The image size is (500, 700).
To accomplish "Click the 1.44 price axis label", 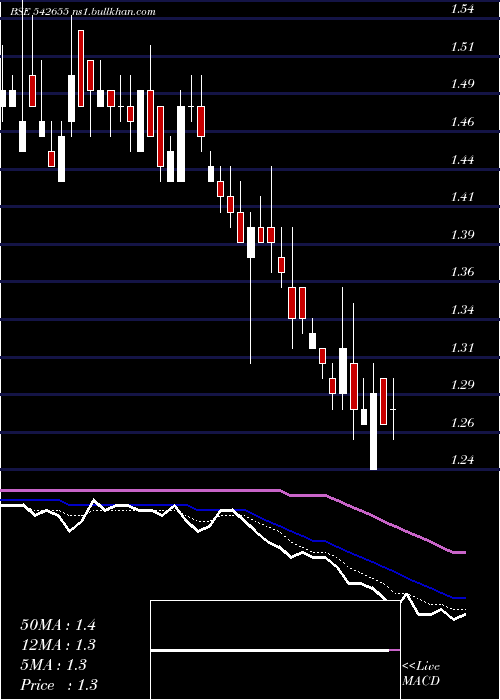I will coord(462,159).
